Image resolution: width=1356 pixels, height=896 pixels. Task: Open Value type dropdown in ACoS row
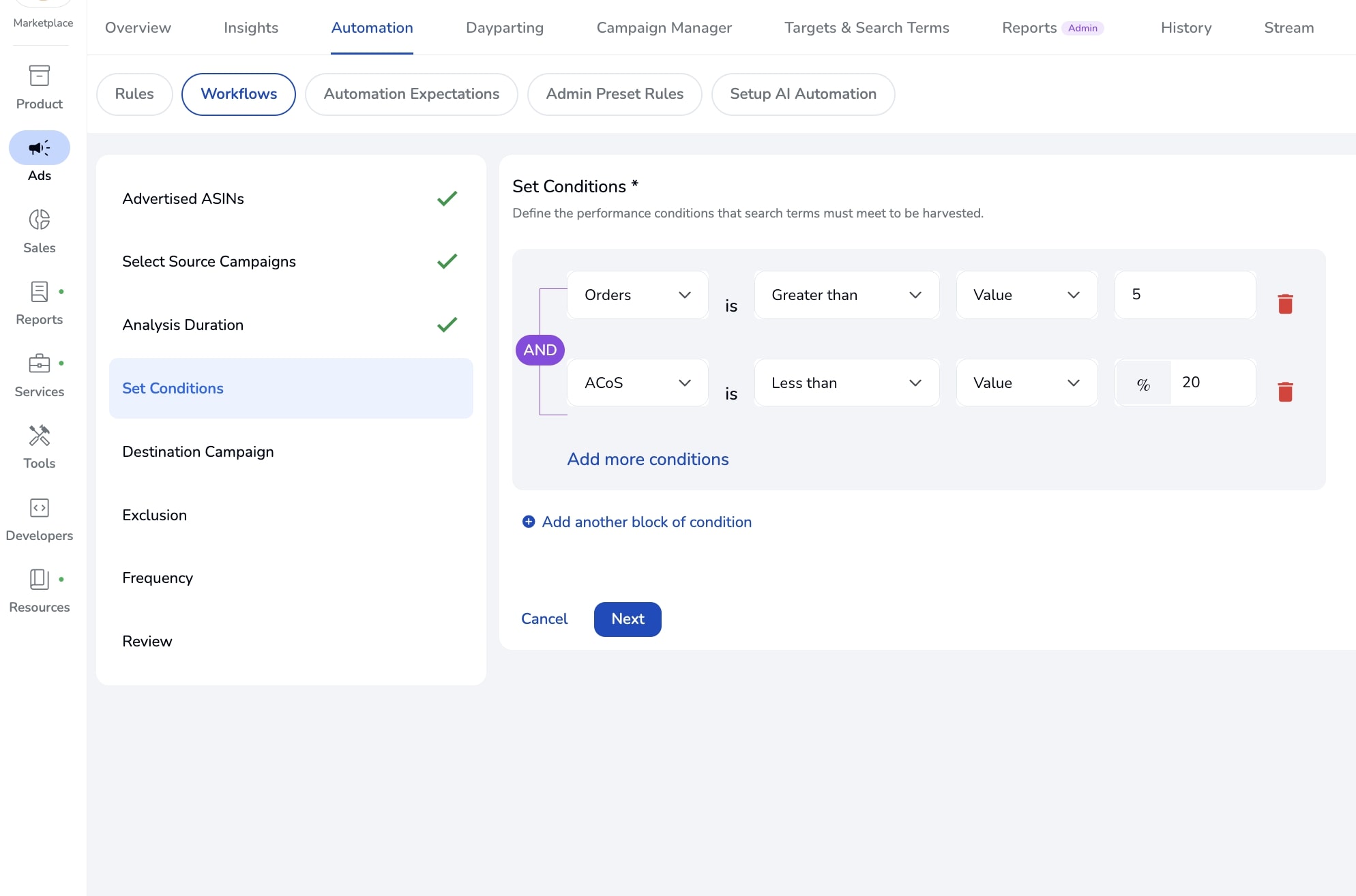(1027, 383)
